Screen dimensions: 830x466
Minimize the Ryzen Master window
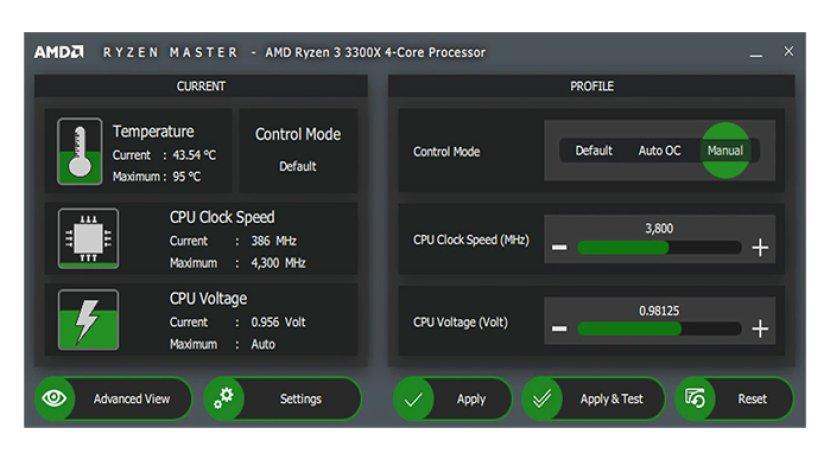pyautogui.click(x=756, y=53)
